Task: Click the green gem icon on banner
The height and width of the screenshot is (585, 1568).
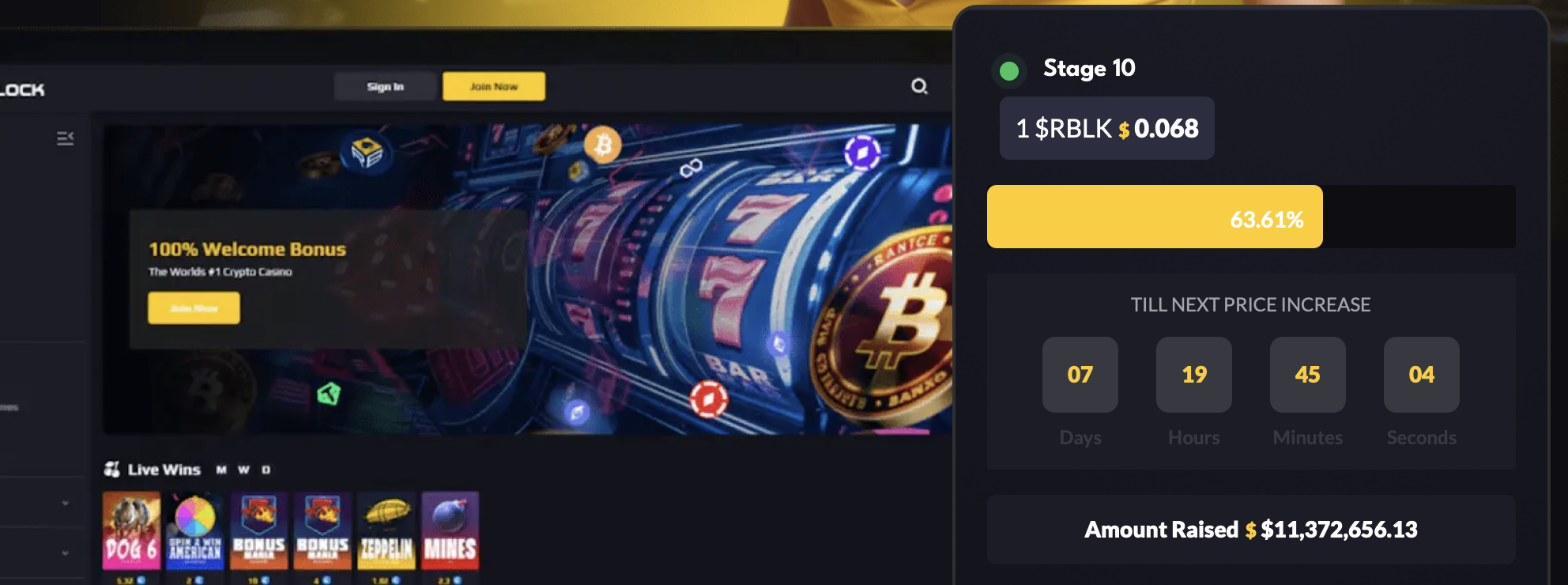Action: pos(329,393)
